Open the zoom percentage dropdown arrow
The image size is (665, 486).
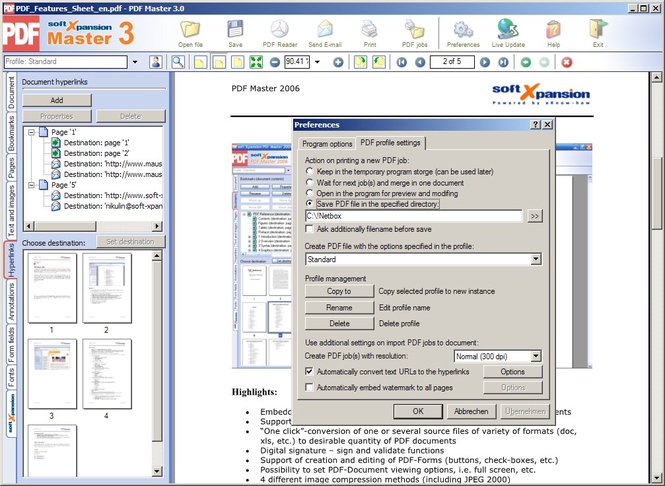(x=317, y=62)
